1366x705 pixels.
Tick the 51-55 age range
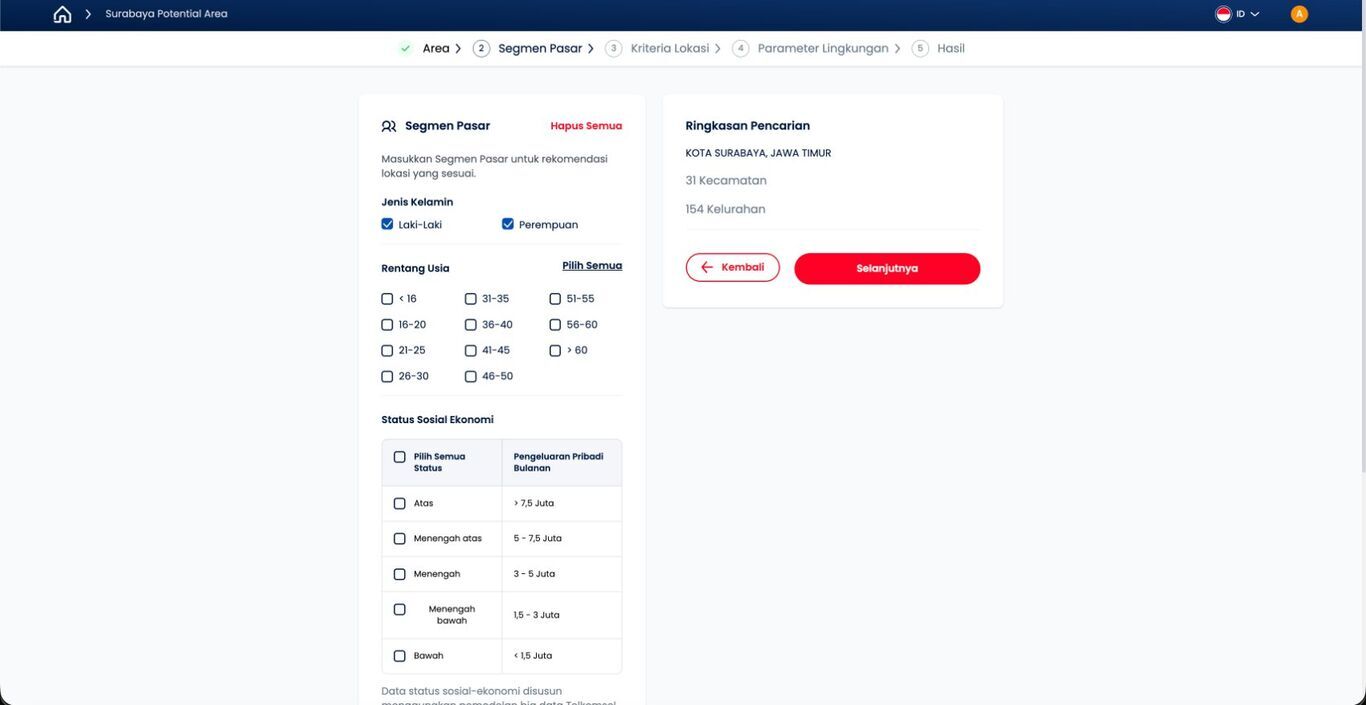(x=555, y=299)
